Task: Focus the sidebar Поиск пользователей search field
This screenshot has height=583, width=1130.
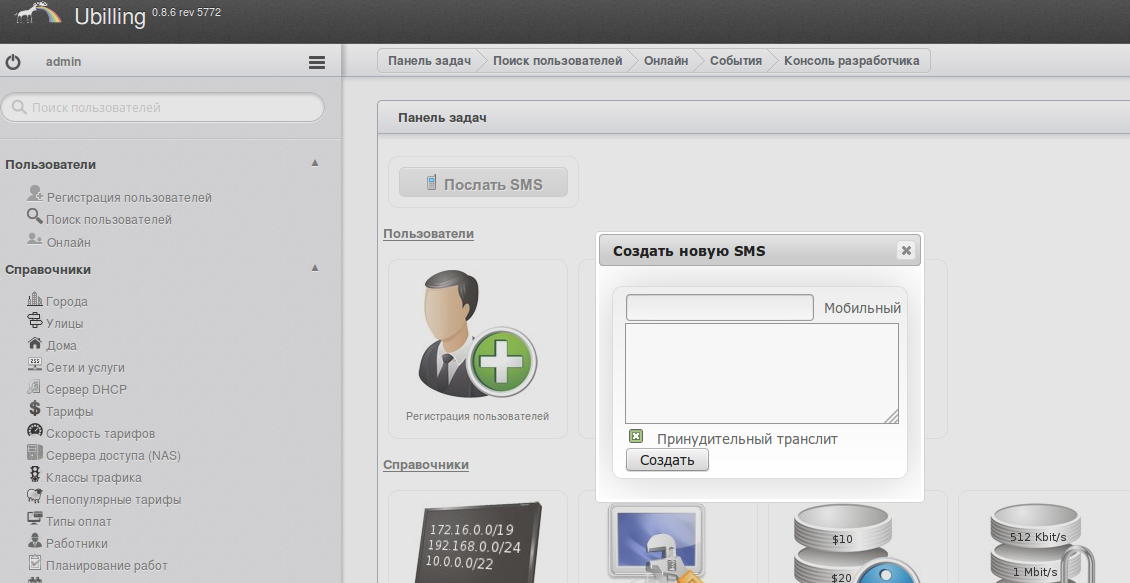Action: click(163, 107)
